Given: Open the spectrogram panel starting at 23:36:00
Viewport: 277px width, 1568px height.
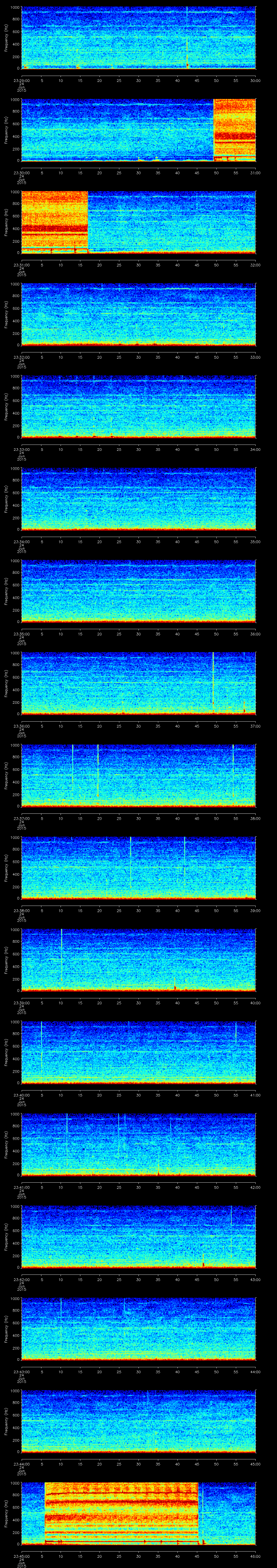Looking at the screenshot, I should click(138, 683).
